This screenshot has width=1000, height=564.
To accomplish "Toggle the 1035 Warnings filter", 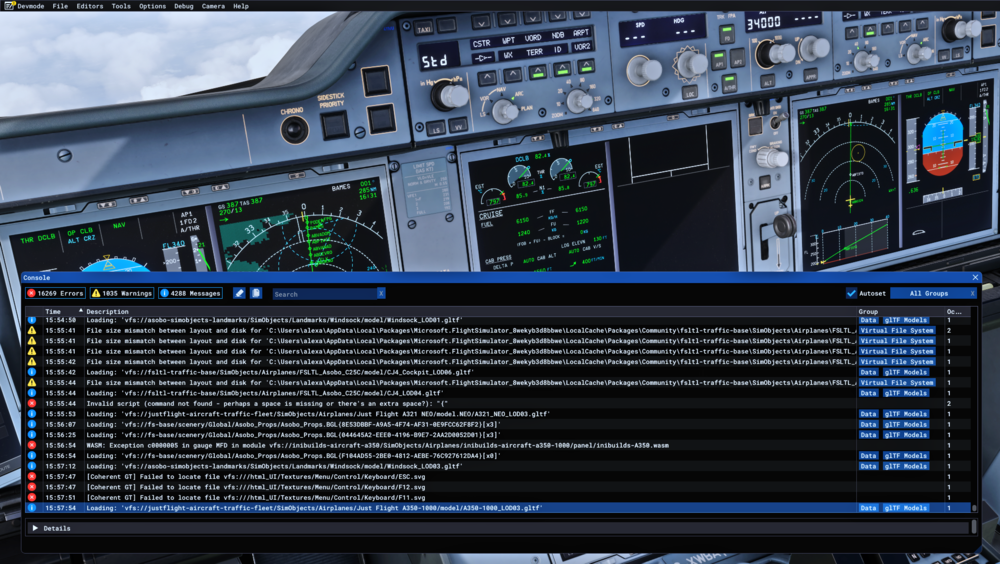I will click(x=122, y=293).
